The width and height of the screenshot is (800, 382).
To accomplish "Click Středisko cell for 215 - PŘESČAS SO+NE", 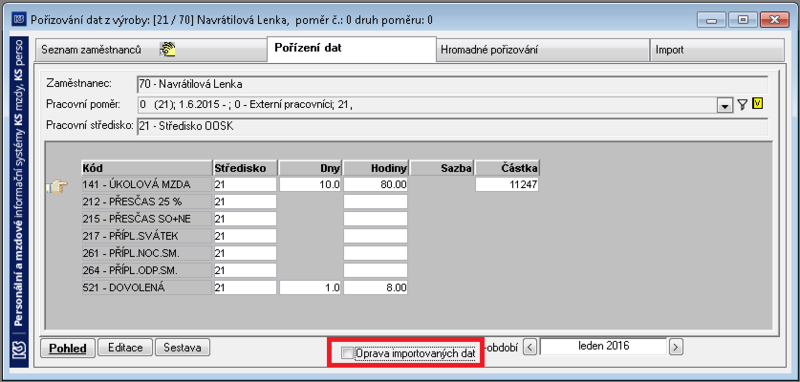I will [x=245, y=219].
